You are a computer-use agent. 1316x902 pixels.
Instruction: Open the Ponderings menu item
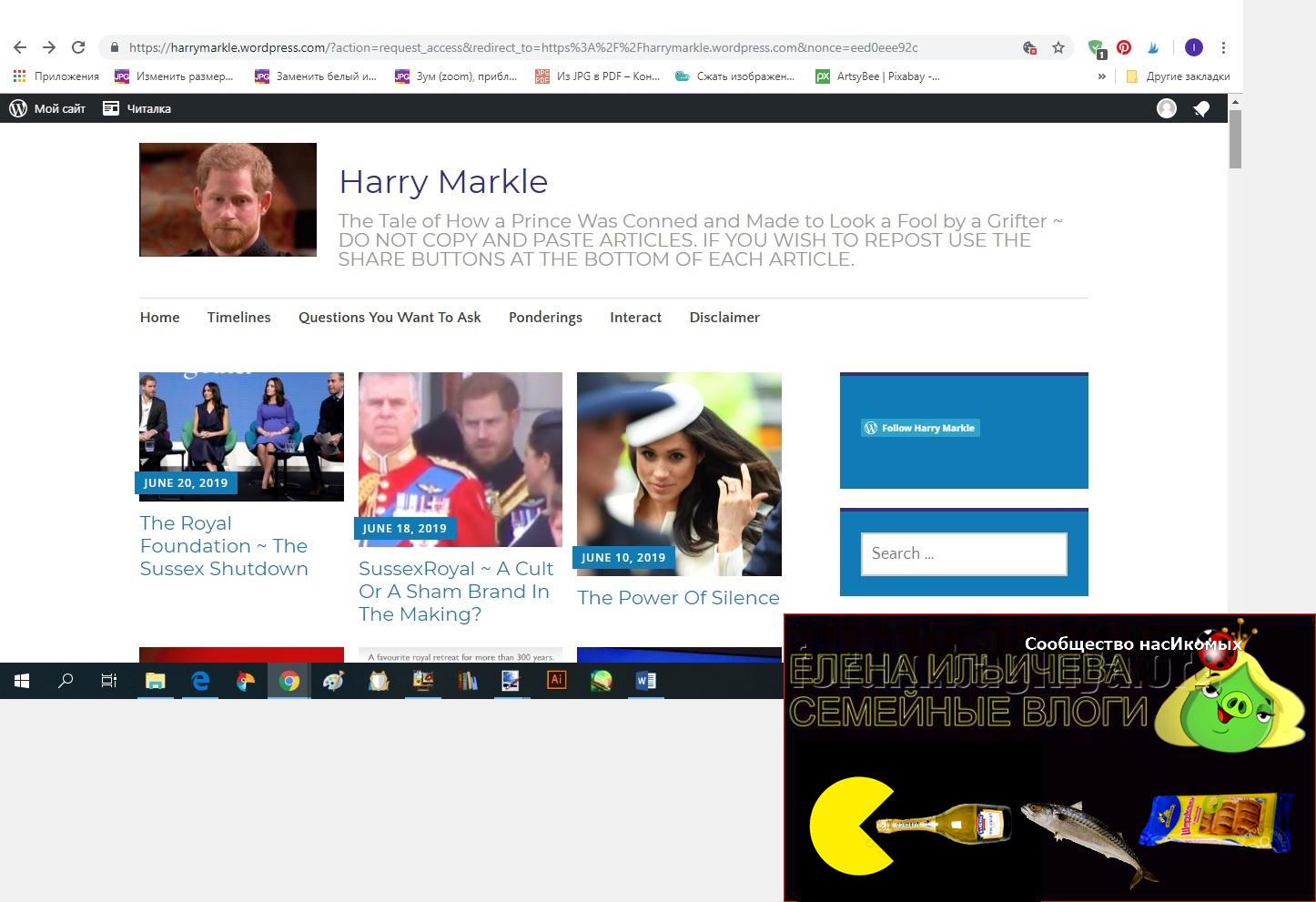click(545, 317)
